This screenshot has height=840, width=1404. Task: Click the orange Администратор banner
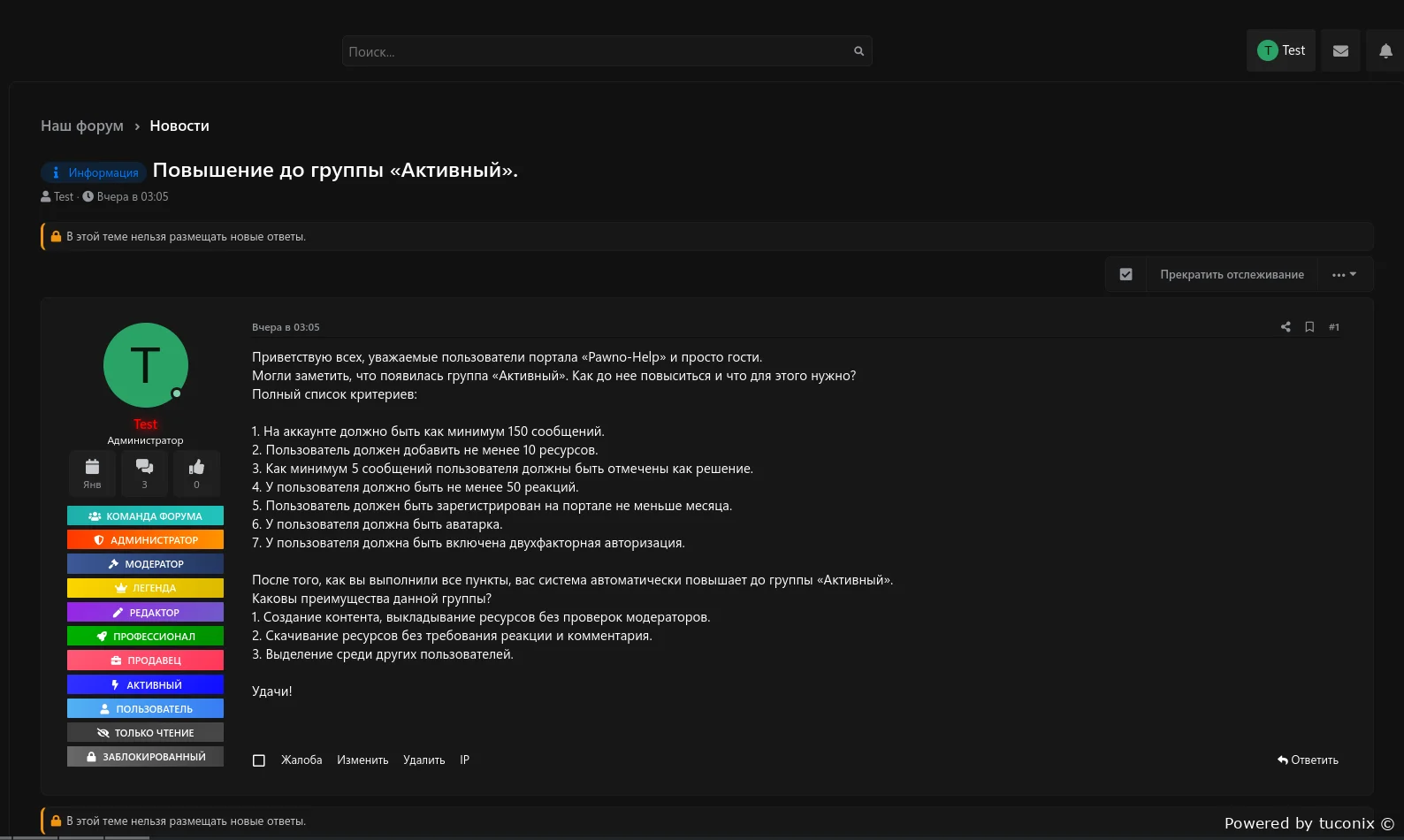pyautogui.click(x=145, y=540)
